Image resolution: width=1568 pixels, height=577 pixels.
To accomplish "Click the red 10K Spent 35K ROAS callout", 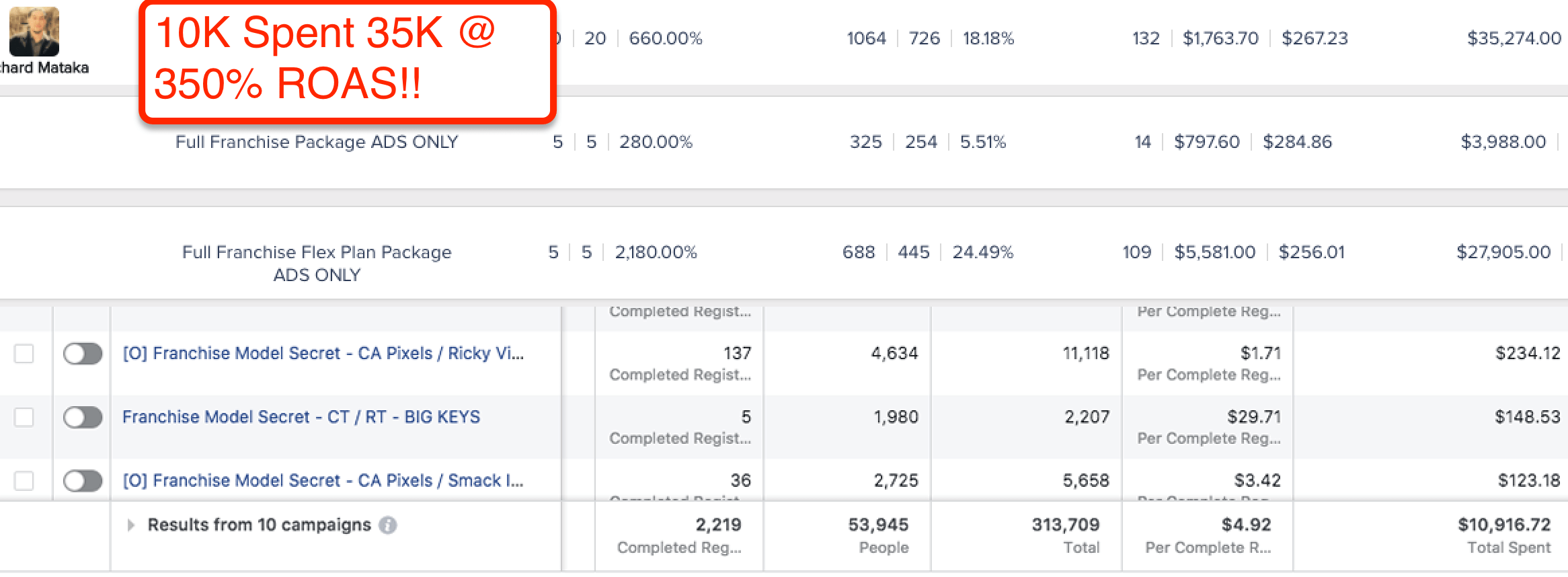I will tap(348, 61).
